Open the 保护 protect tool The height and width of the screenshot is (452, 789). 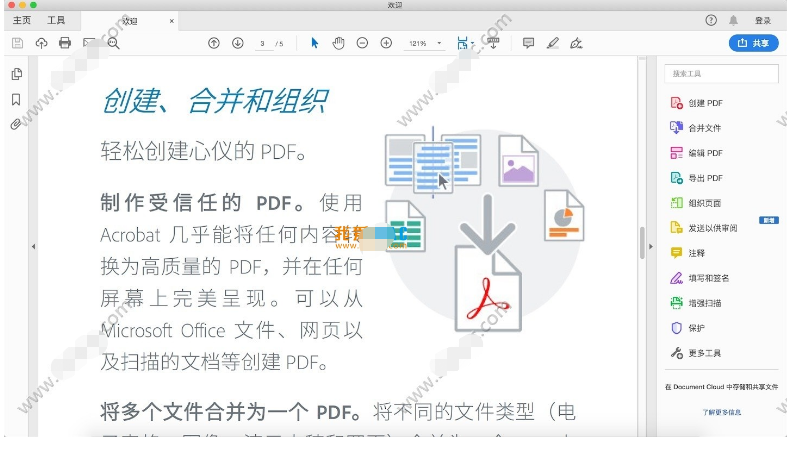(688, 328)
